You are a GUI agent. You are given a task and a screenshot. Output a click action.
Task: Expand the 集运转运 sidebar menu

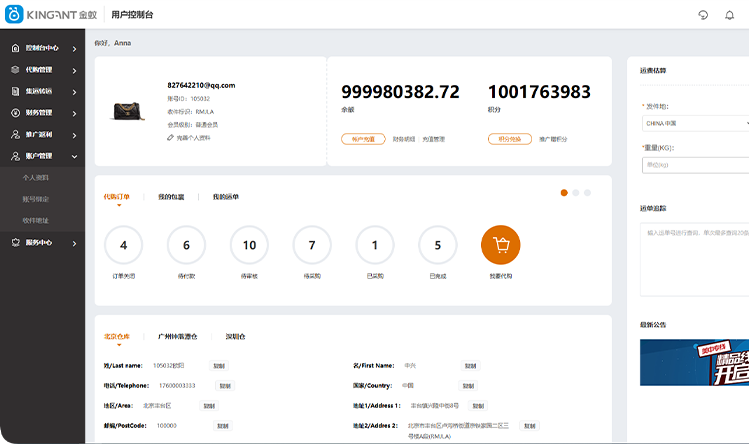[74, 92]
